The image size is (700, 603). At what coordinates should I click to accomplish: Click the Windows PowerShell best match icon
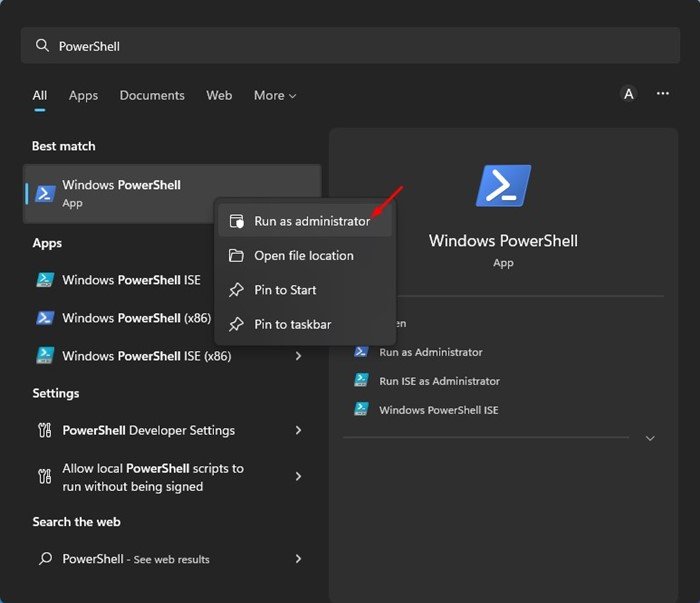point(45,194)
